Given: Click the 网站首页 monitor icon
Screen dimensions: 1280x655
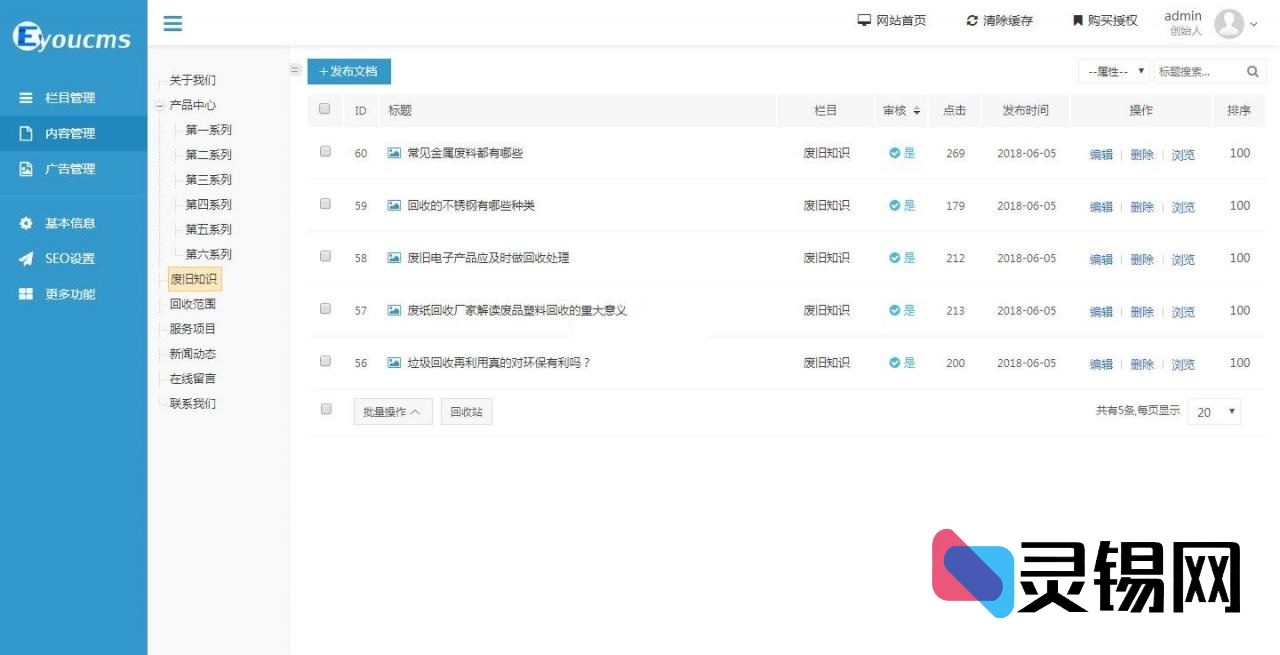Looking at the screenshot, I should [863, 19].
